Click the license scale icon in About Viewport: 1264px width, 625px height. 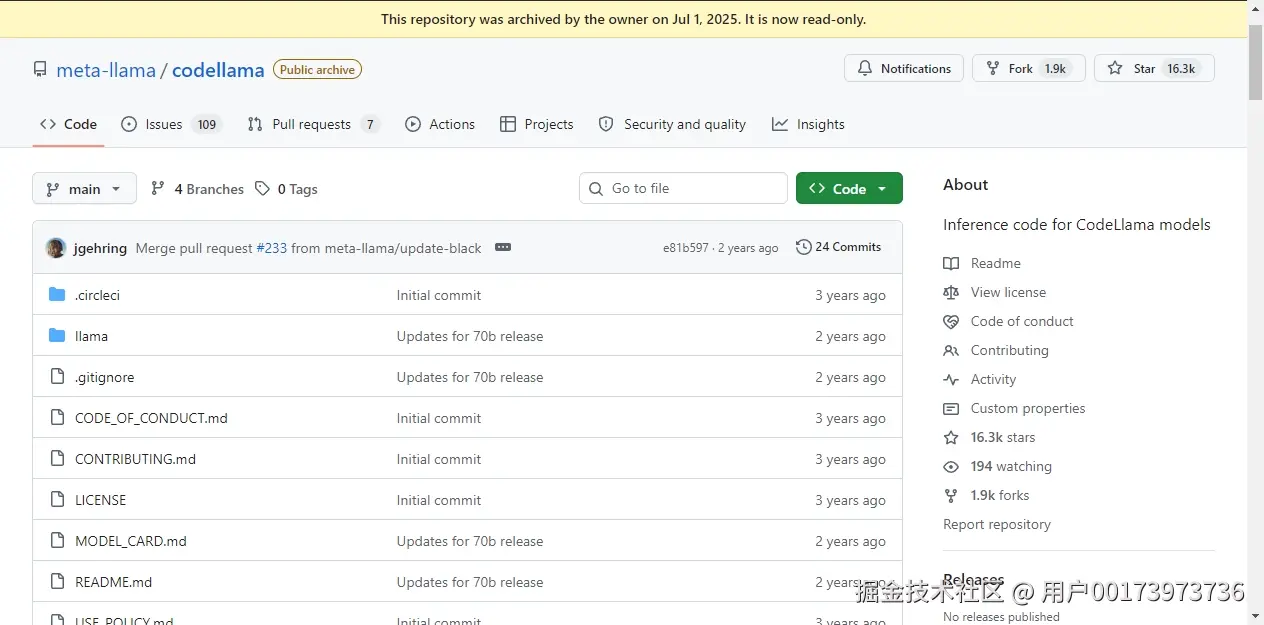click(951, 292)
